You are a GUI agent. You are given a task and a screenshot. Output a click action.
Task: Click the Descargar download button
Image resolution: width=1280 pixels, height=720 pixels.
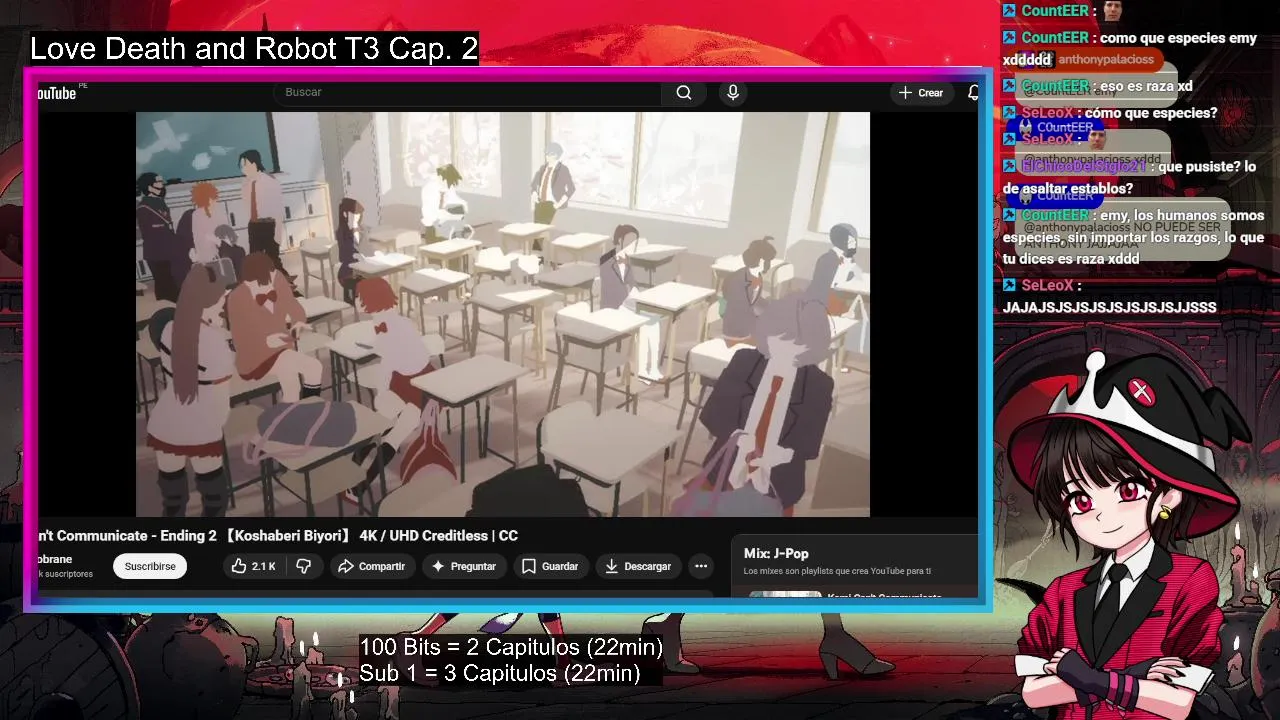(x=638, y=566)
